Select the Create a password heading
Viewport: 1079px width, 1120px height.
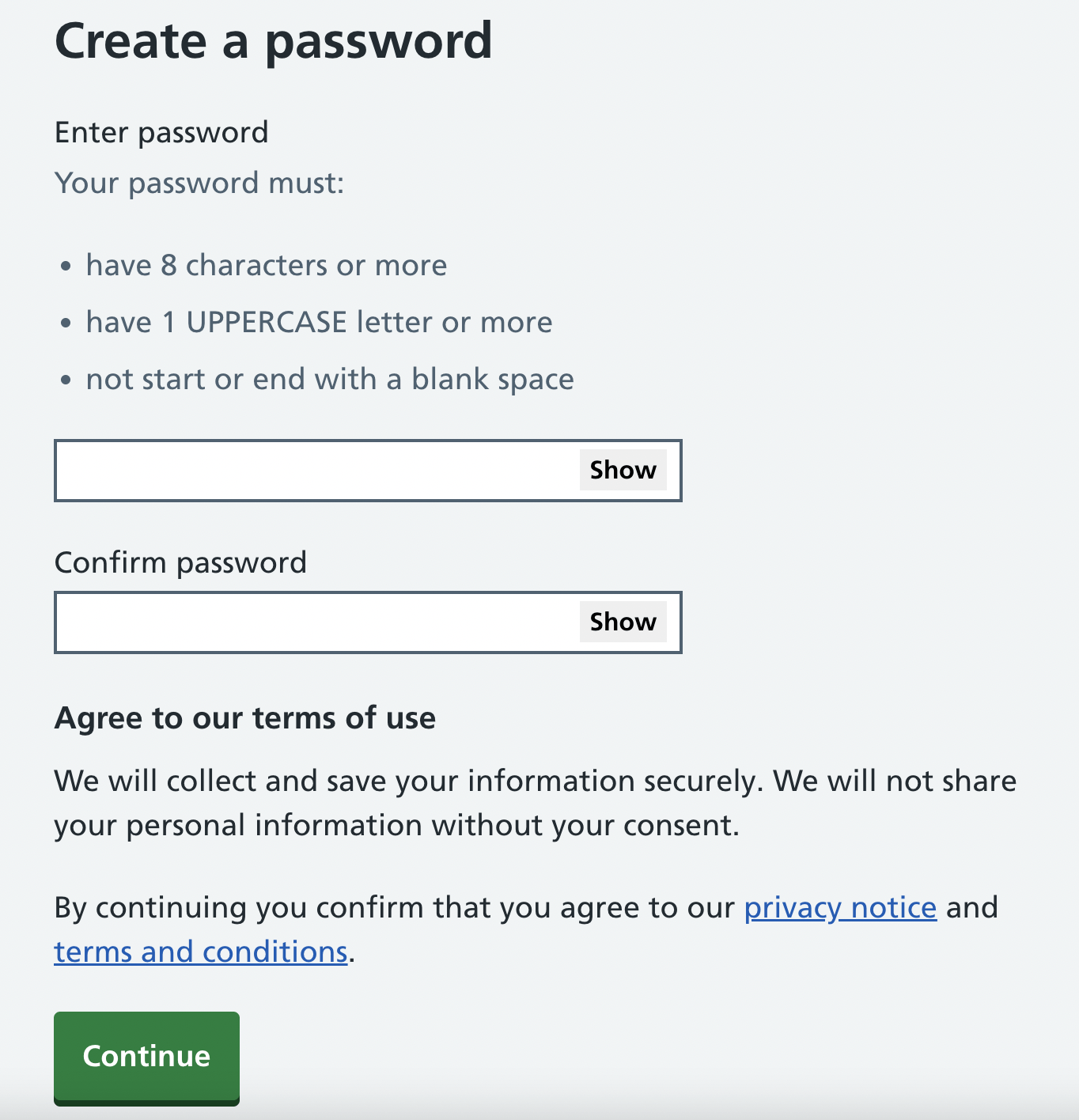[273, 40]
